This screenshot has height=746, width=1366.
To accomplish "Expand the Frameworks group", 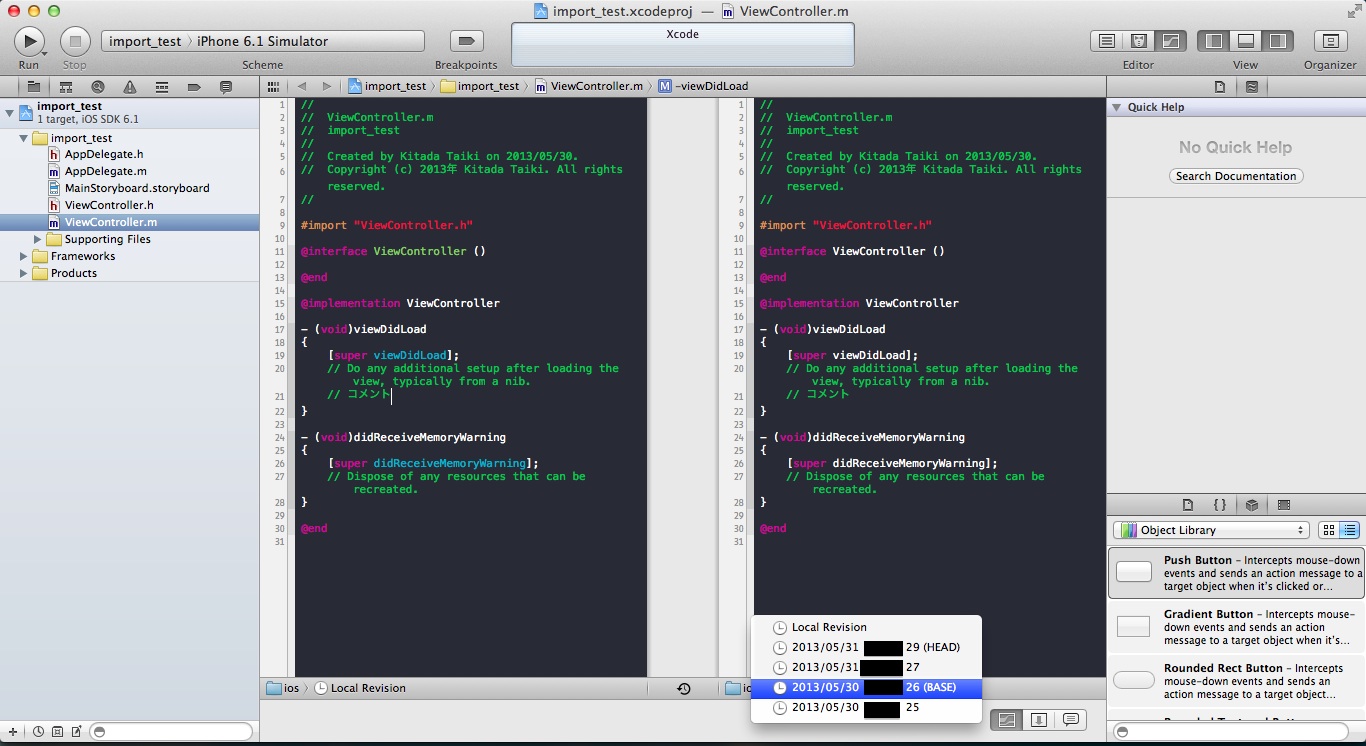I will pos(23,256).
